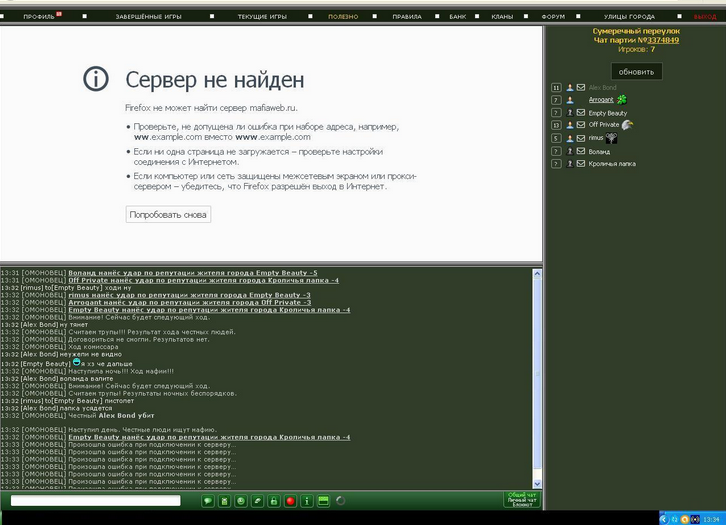Click the first green chat bubble icon
Image resolution: width=726 pixels, height=525 pixels.
click(x=207, y=501)
